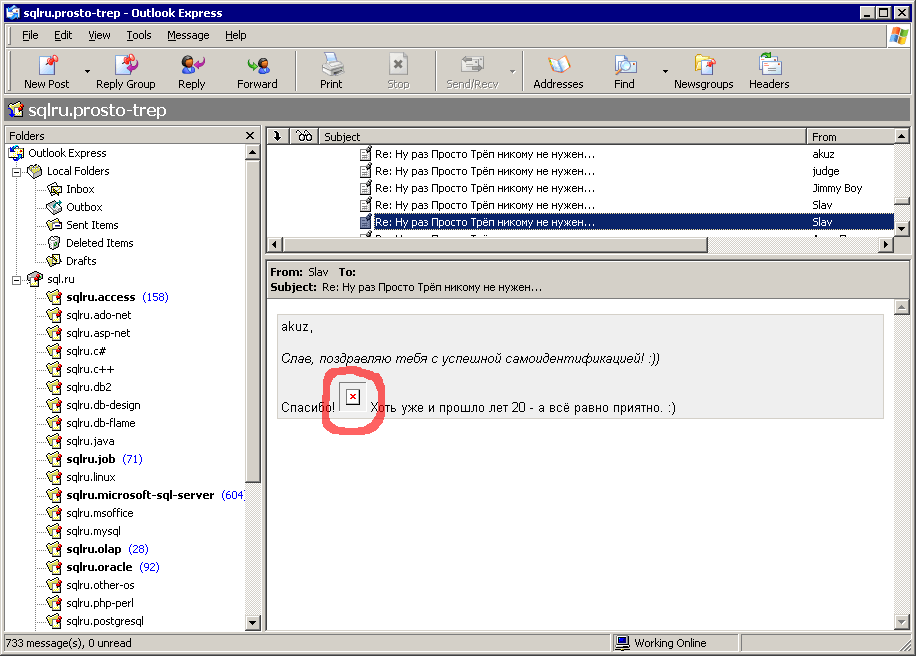Open the Addresses book icon

(x=558, y=66)
